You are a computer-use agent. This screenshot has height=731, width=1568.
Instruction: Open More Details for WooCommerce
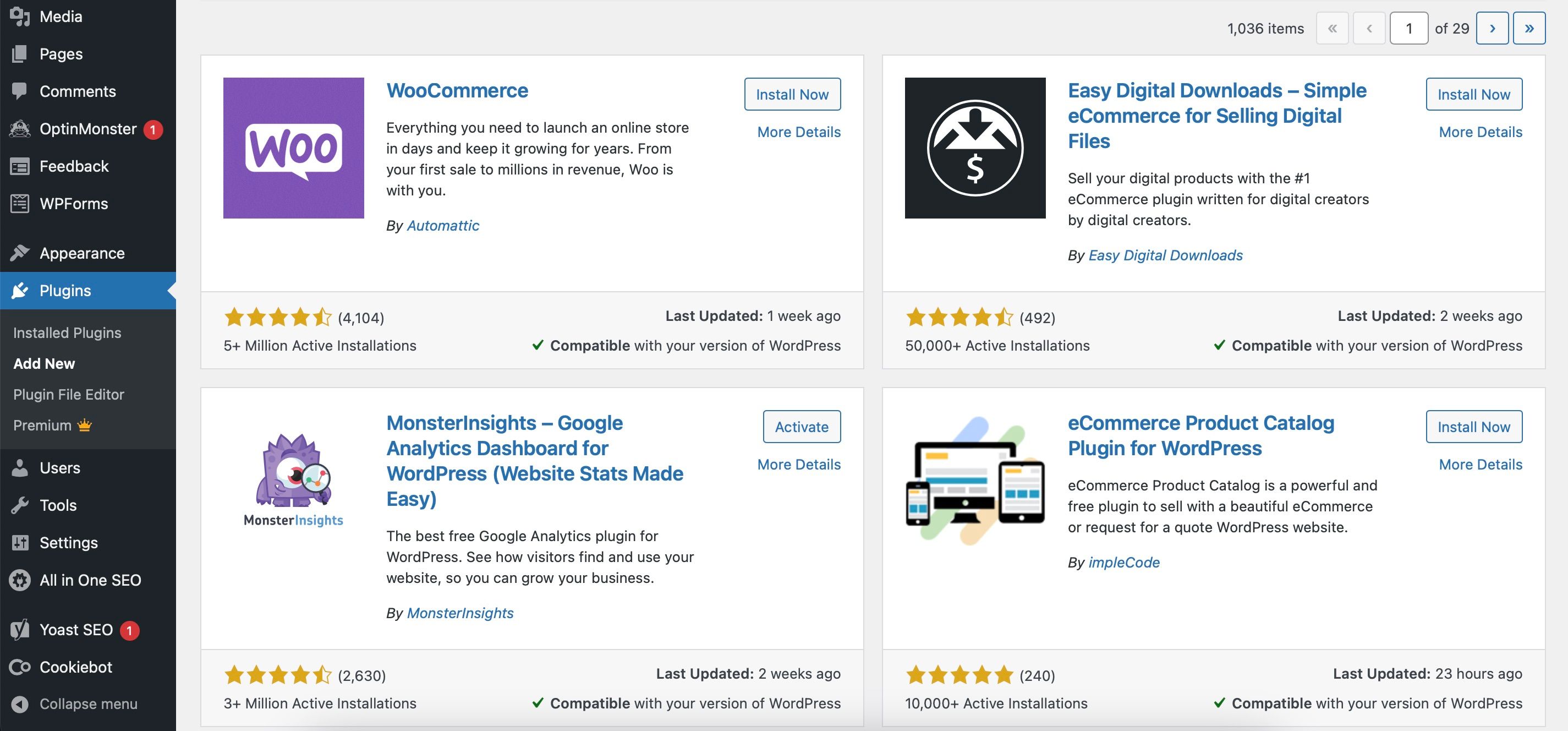click(x=799, y=132)
